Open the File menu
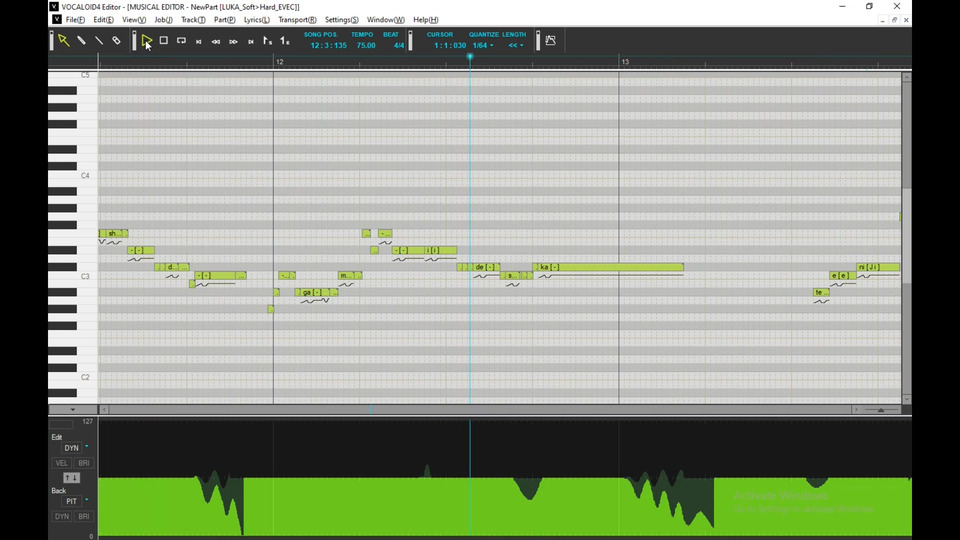This screenshot has width=960, height=540. 75,20
